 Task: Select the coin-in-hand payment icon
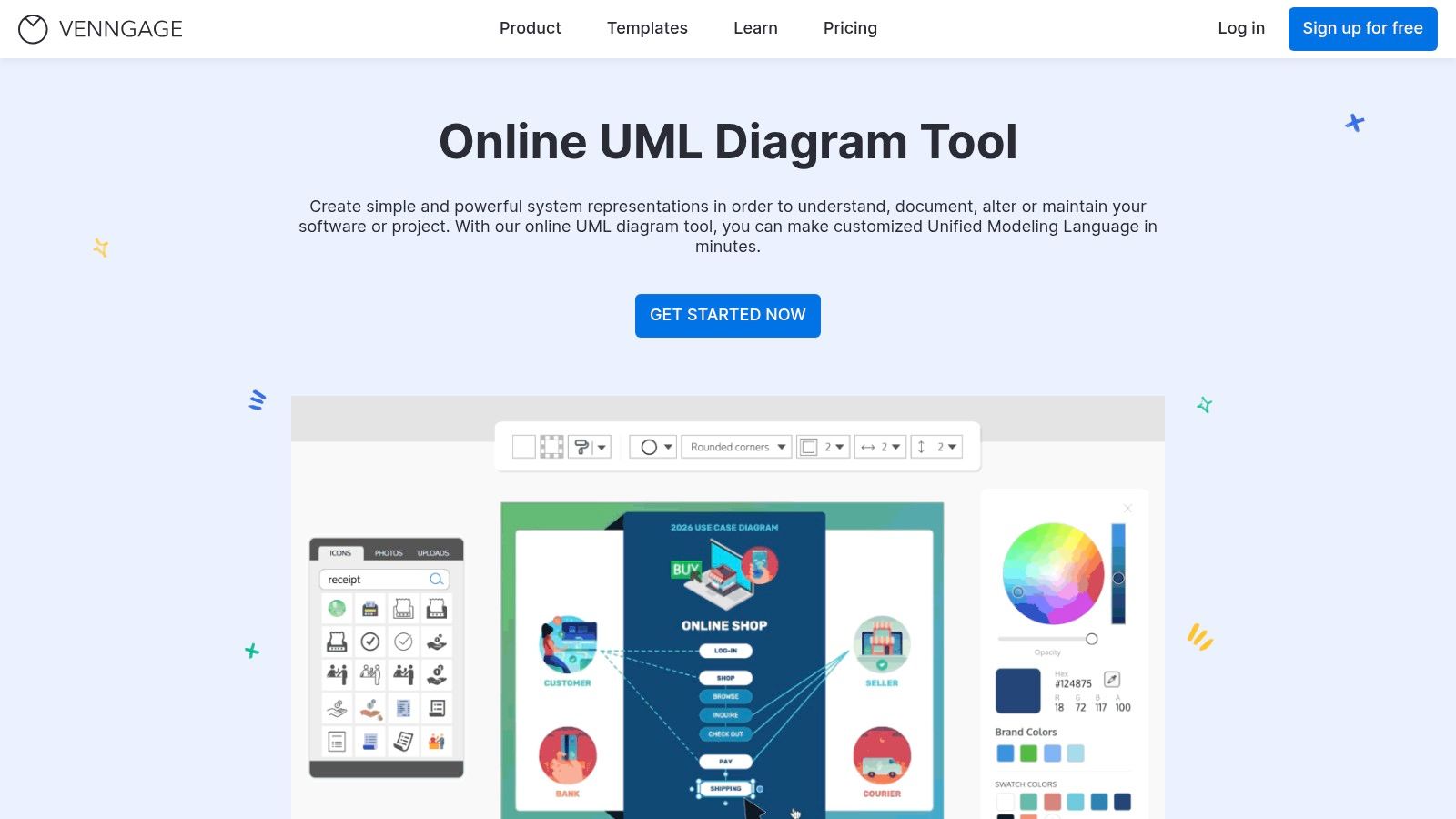click(437, 642)
